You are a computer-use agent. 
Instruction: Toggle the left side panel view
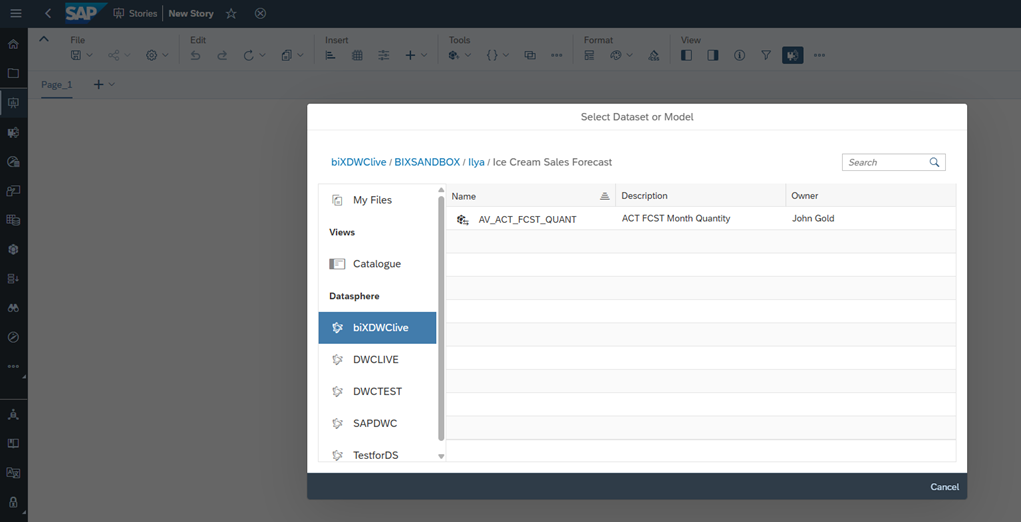(x=686, y=55)
